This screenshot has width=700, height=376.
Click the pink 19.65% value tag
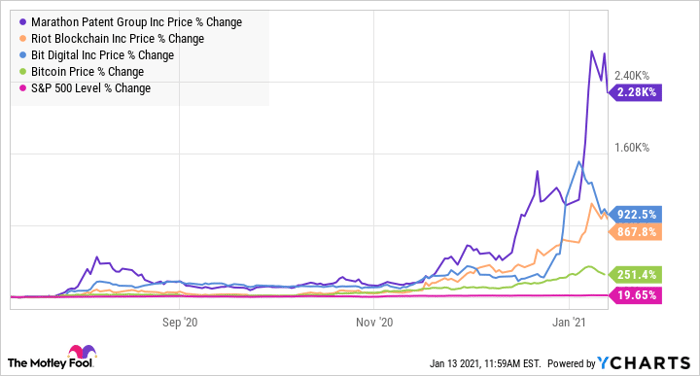pos(635,295)
